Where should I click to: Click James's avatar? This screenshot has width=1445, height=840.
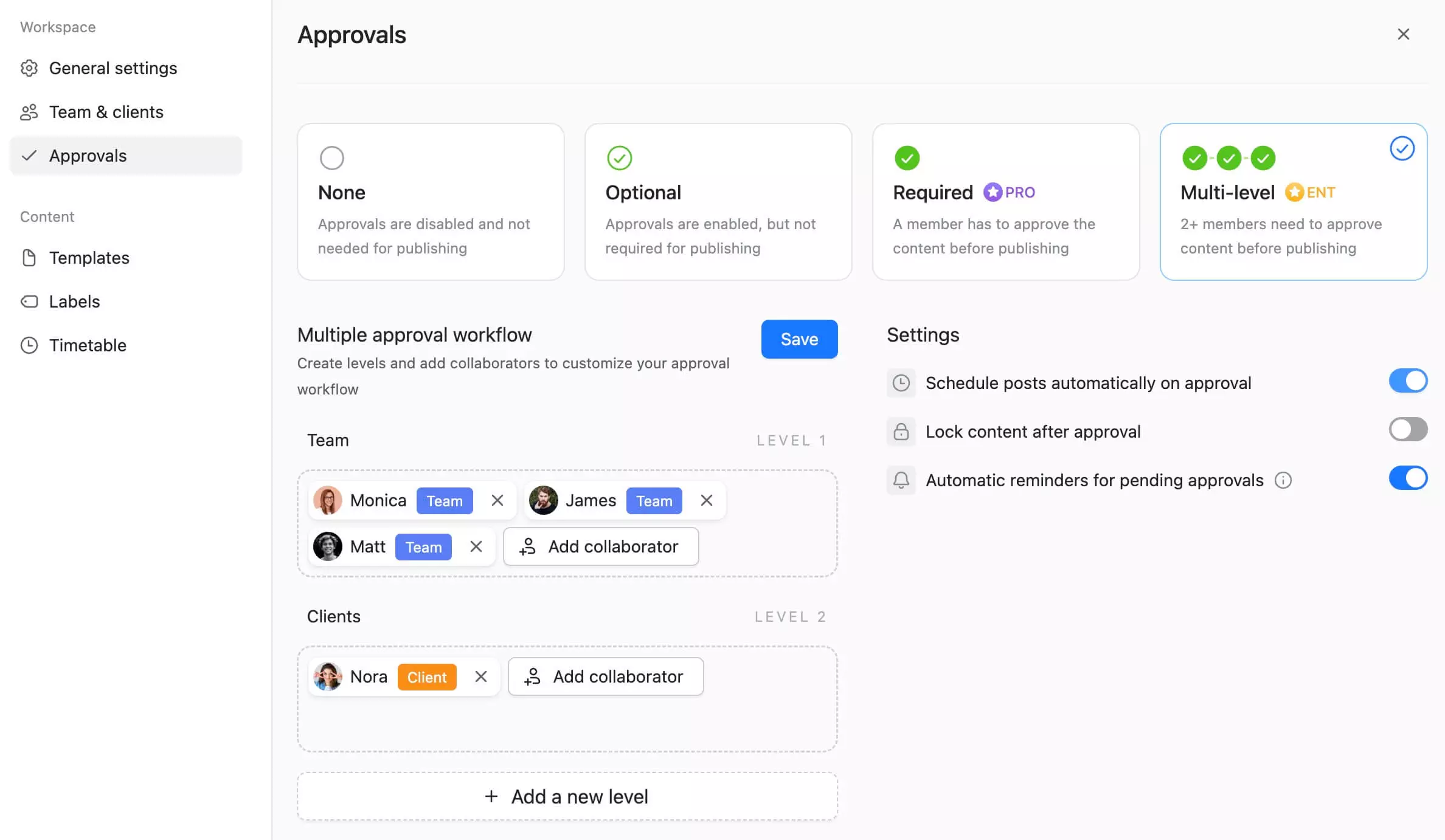click(x=544, y=500)
